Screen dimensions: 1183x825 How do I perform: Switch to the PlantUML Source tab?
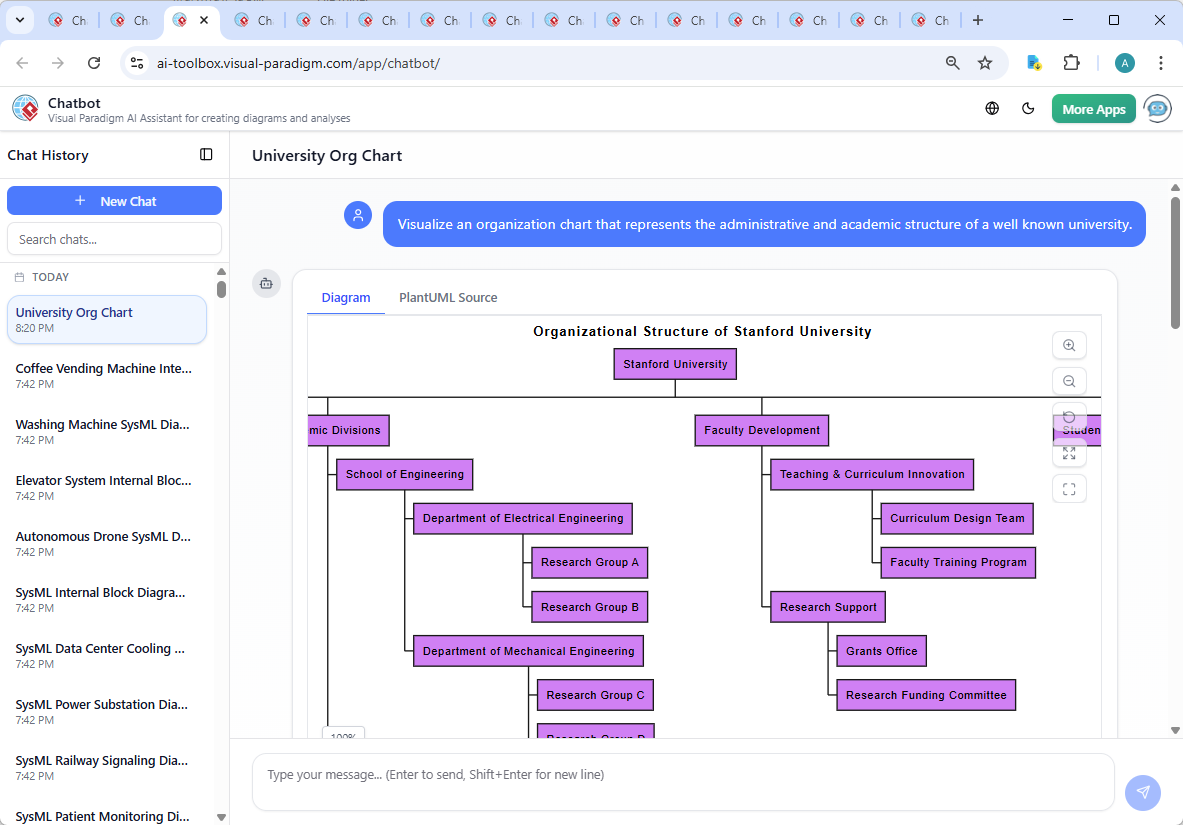(x=447, y=297)
